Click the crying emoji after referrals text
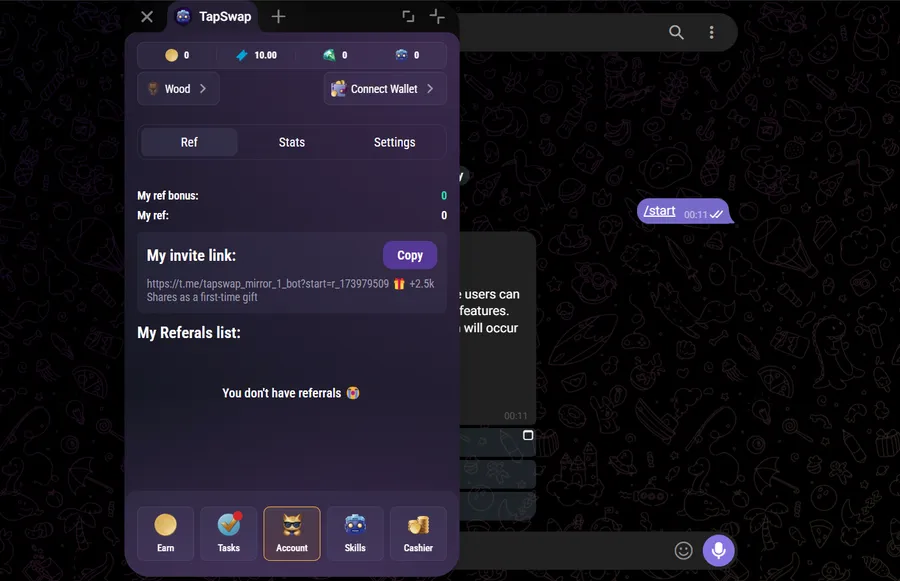The image size is (900, 581). click(x=353, y=393)
